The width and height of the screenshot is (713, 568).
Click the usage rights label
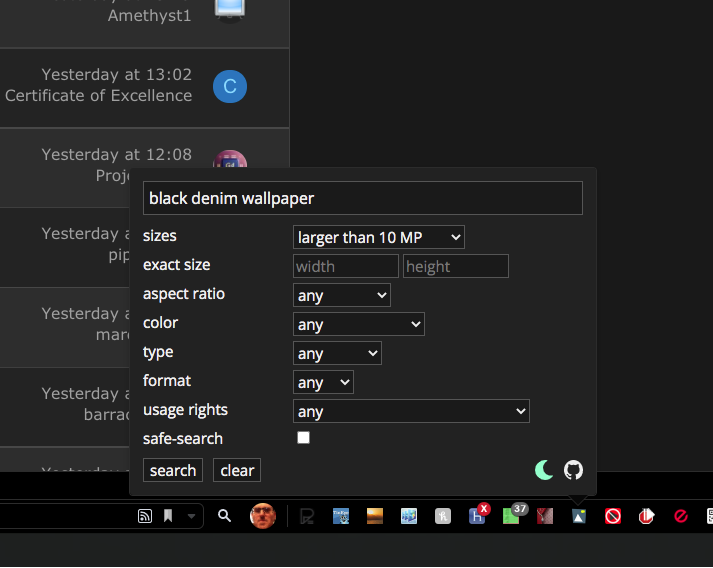click(x=185, y=410)
